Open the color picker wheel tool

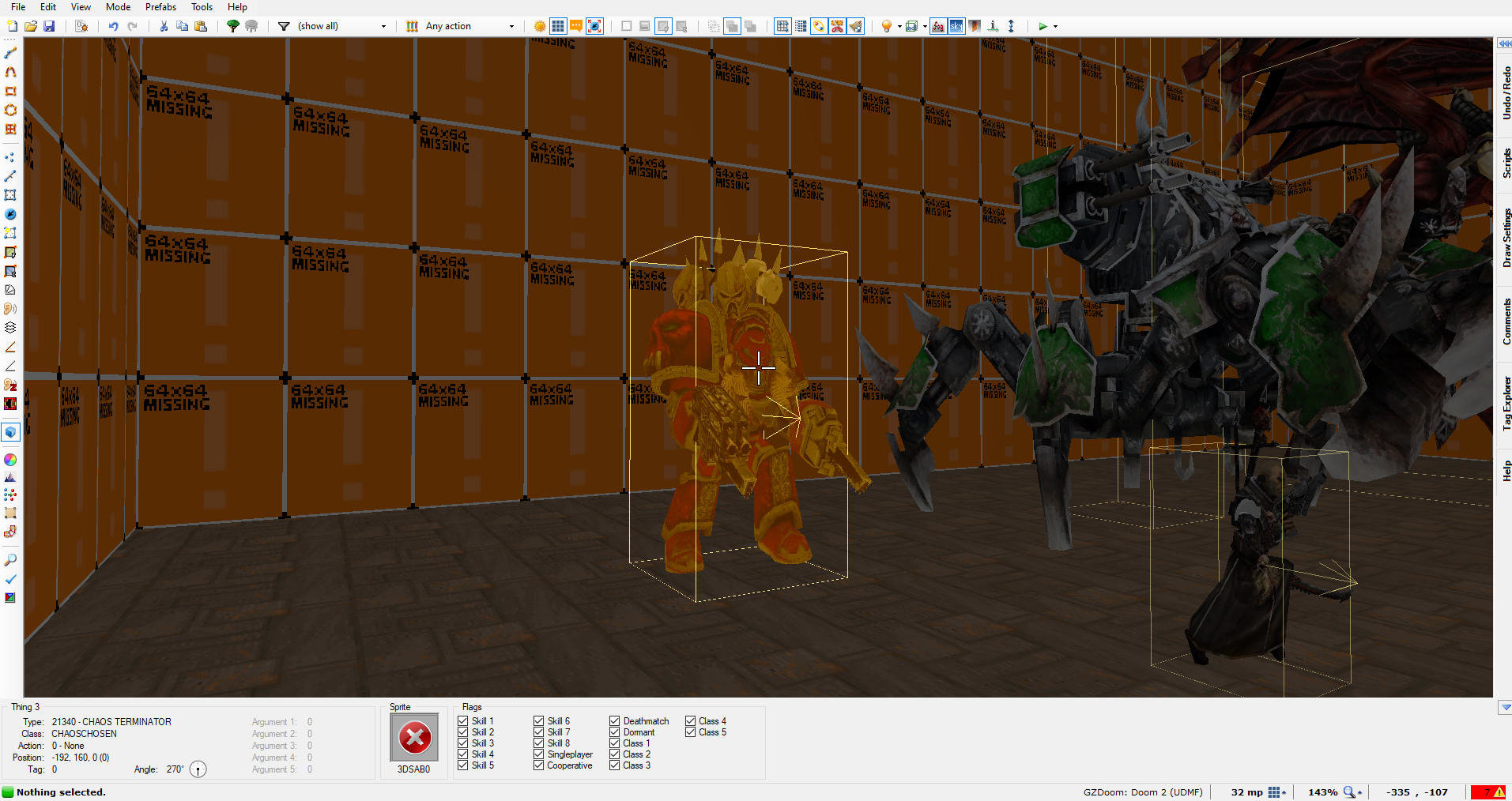(x=10, y=459)
